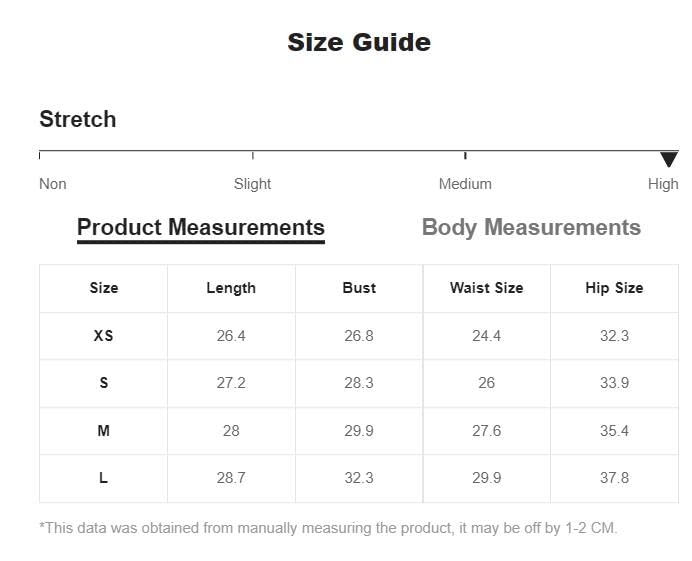Image resolution: width=692 pixels, height=561 pixels.
Task: Select the L size row header
Action: coord(104,478)
